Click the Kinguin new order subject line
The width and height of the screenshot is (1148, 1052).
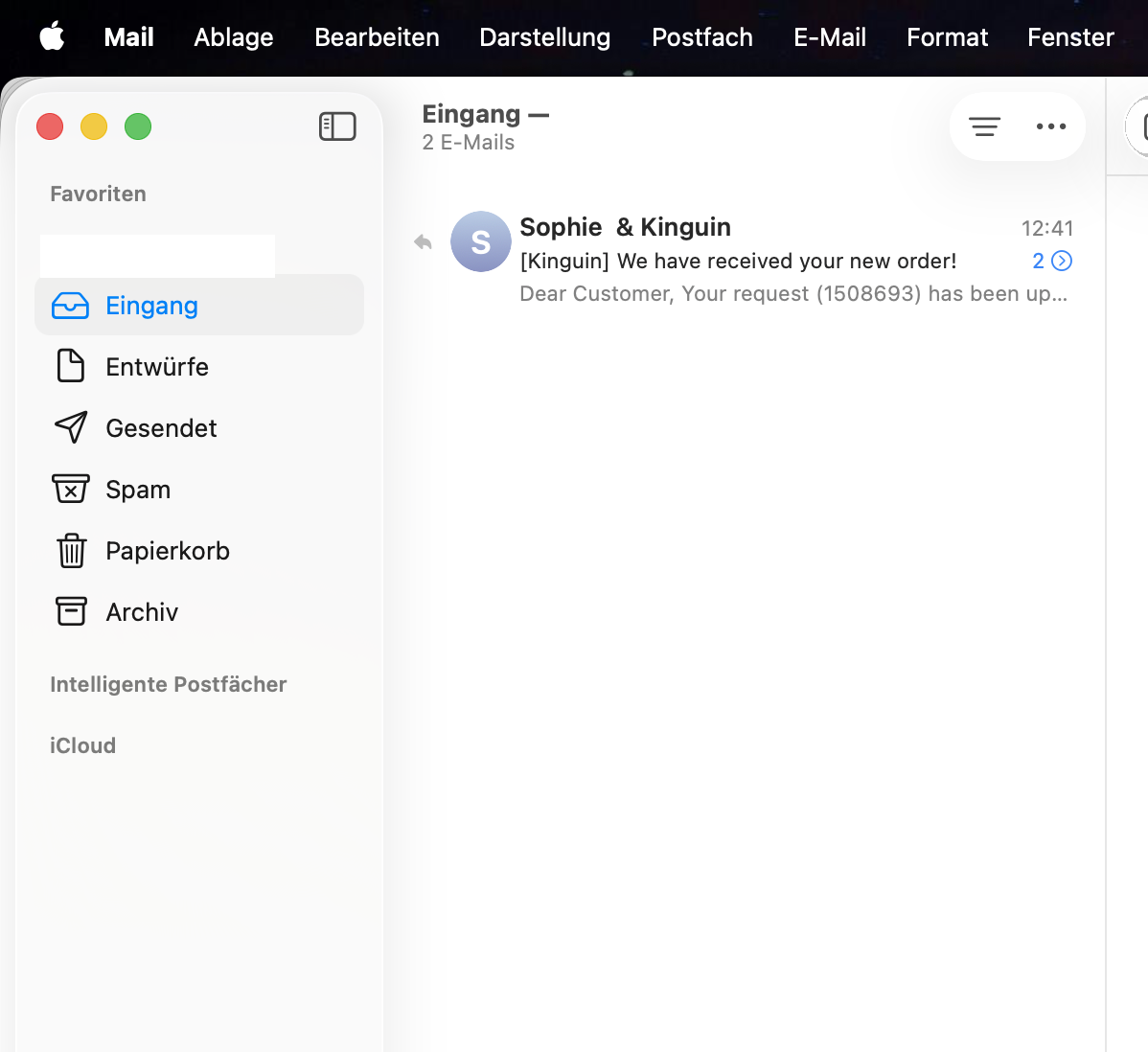point(738,261)
